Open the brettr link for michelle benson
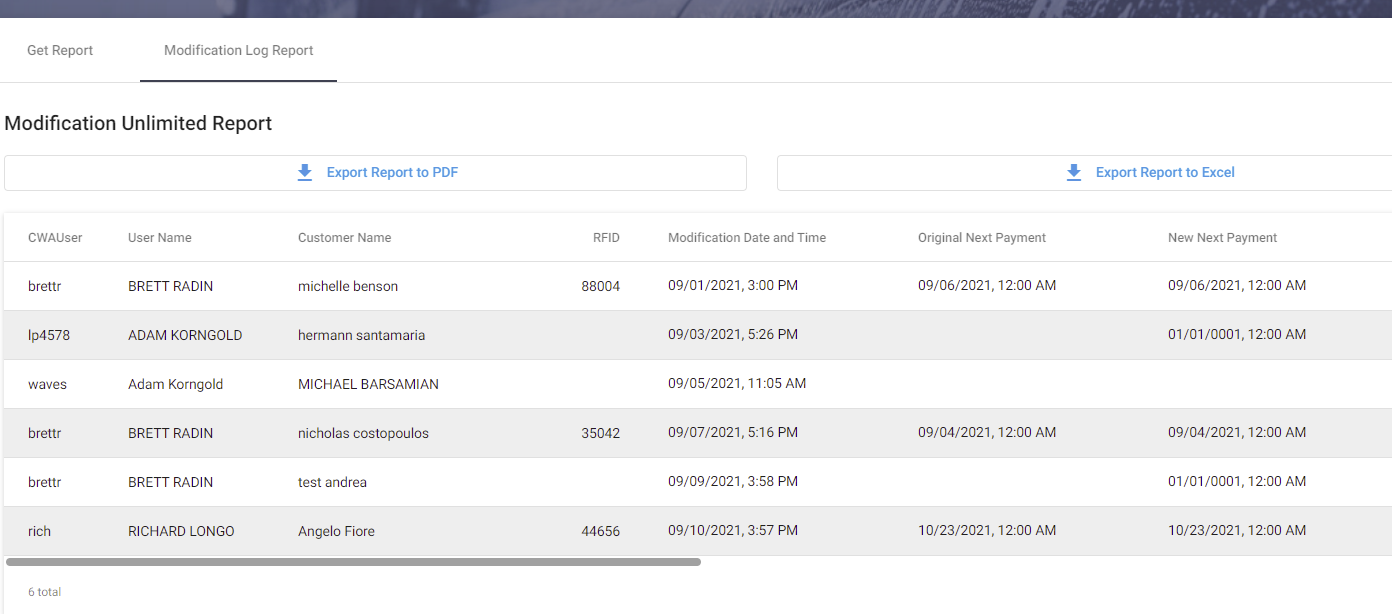 click(44, 285)
